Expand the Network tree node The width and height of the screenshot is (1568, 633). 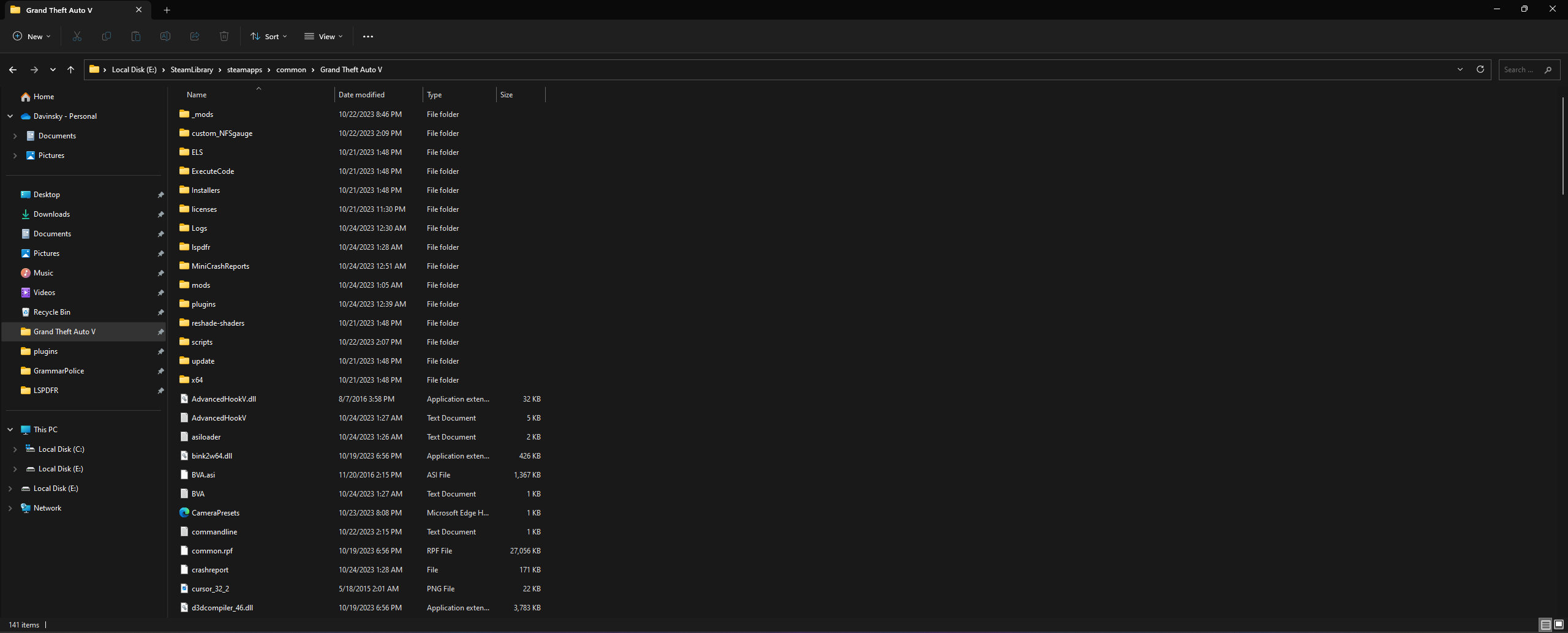click(10, 508)
